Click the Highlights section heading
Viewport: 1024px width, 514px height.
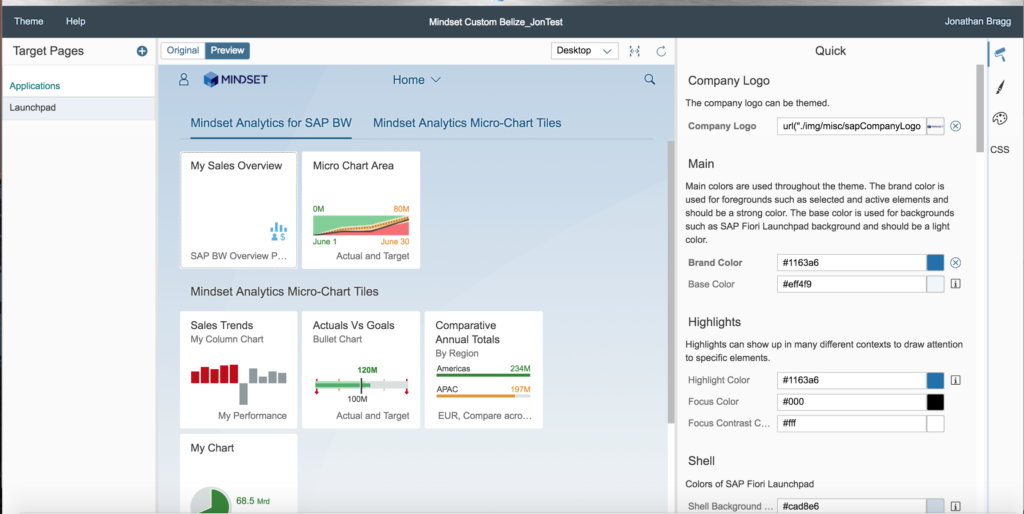(714, 322)
